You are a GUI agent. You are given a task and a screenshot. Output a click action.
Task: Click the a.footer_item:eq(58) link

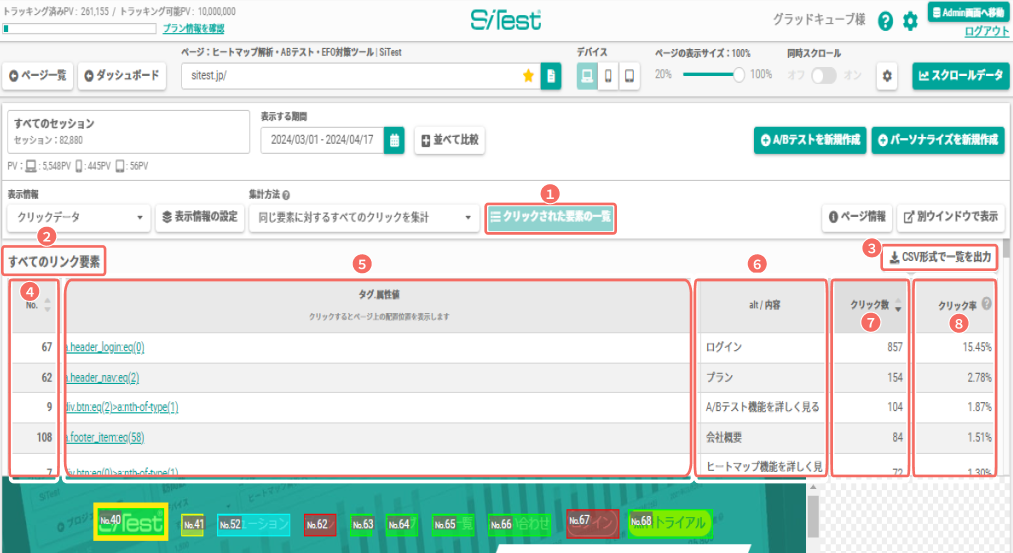coord(105,437)
